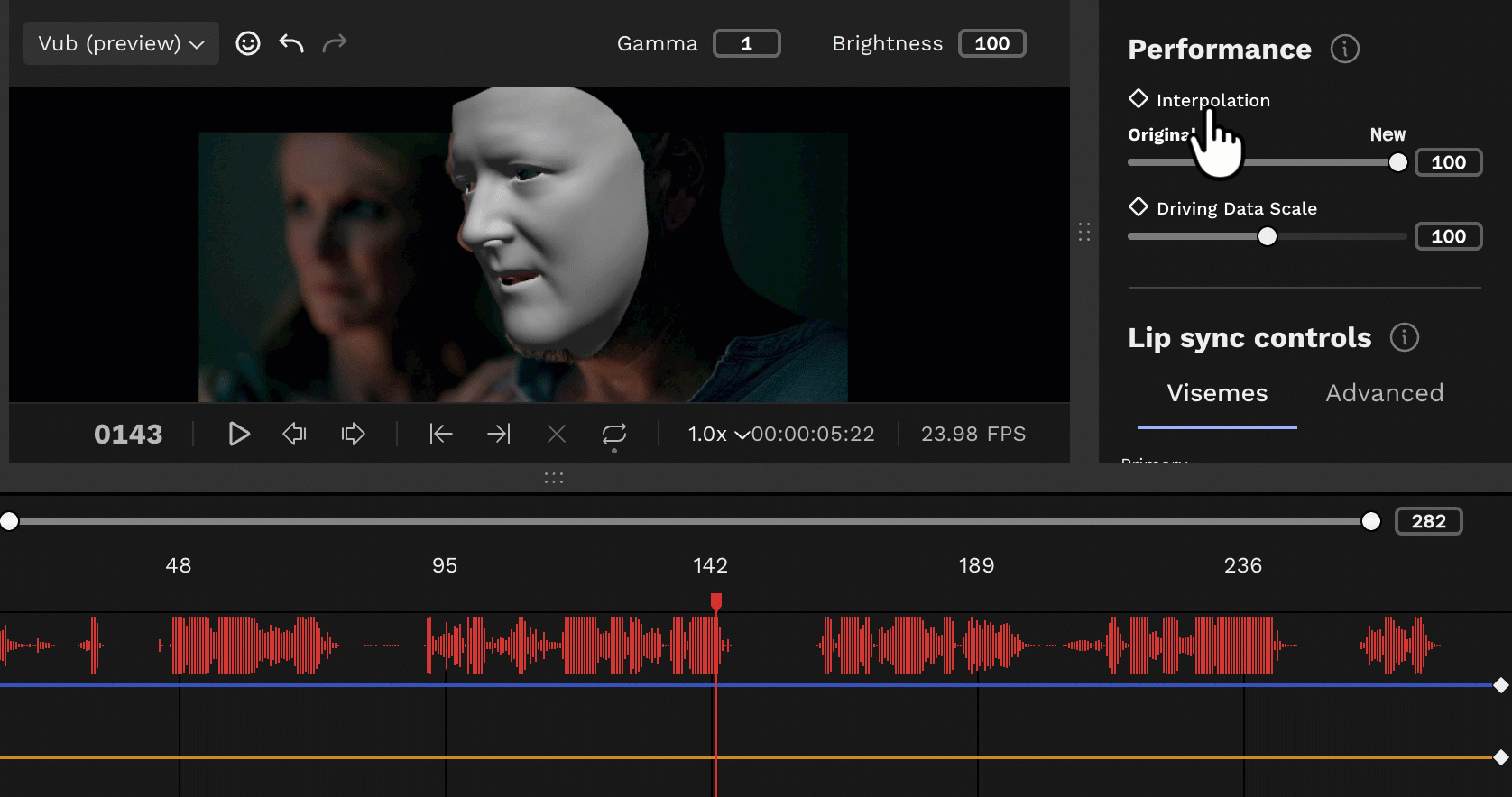
Task: Click the timeline range start handle
Action: (9, 521)
